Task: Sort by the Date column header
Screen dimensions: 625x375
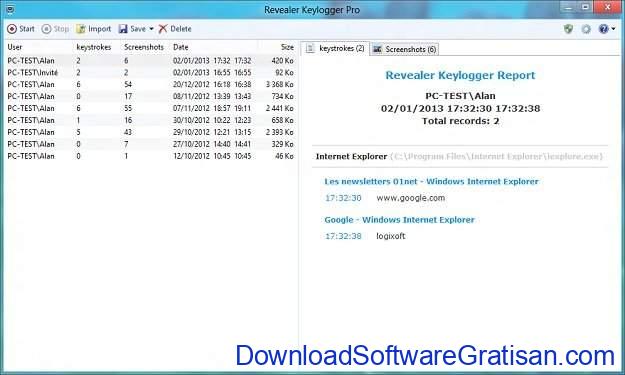Action: [x=181, y=47]
